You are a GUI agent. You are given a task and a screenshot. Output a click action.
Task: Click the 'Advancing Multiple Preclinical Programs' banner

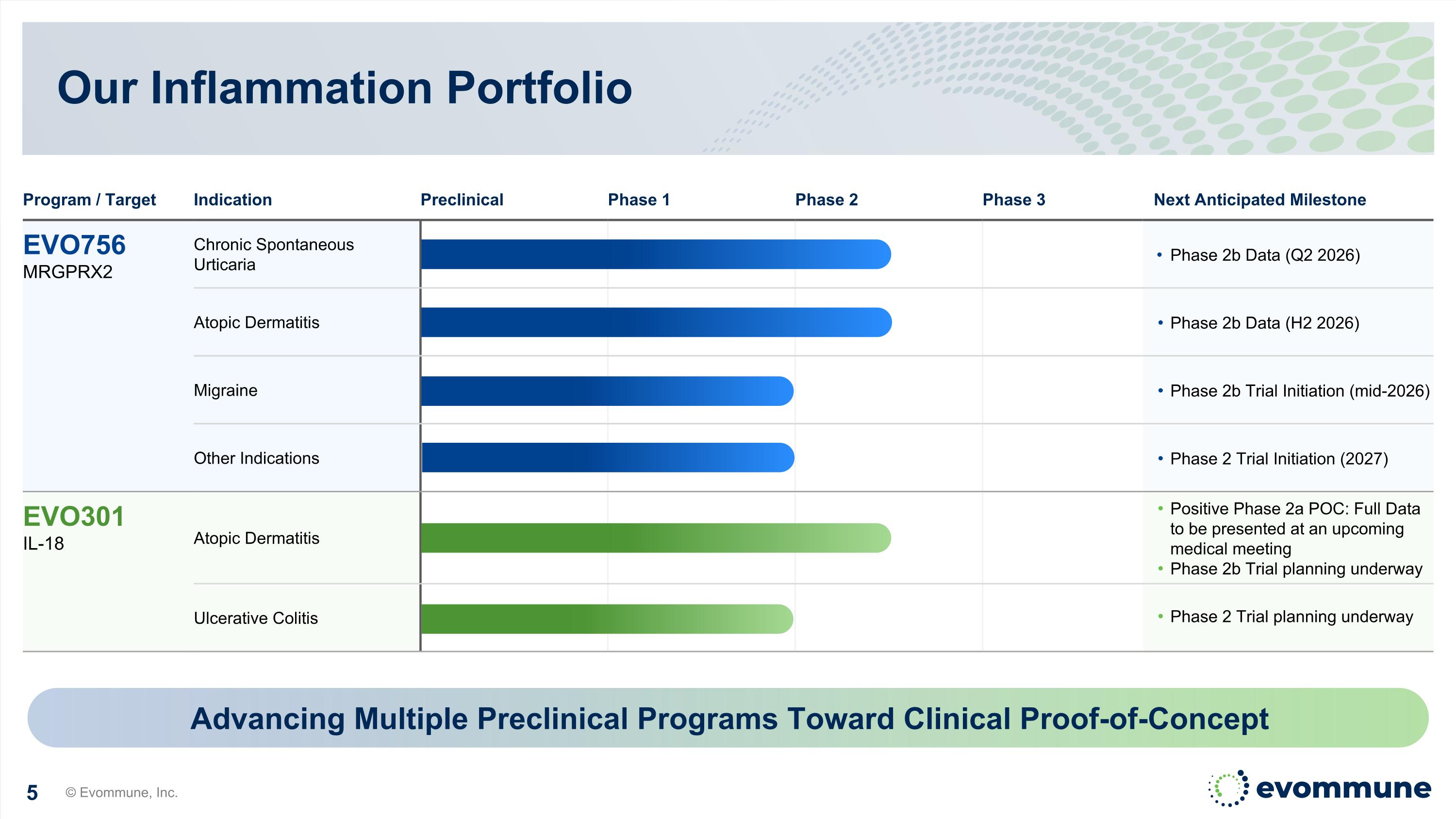728,718
